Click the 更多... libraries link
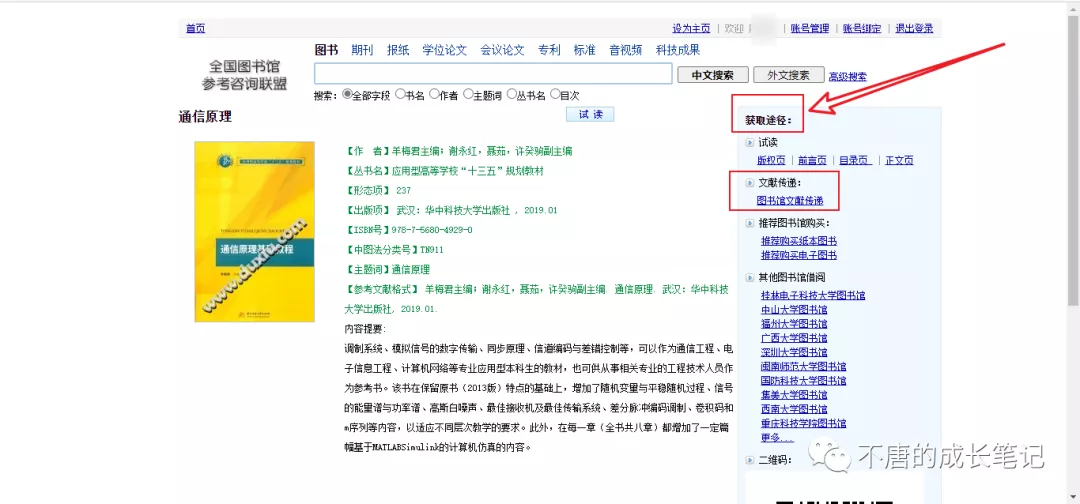The height and width of the screenshot is (504, 1080). [777, 438]
